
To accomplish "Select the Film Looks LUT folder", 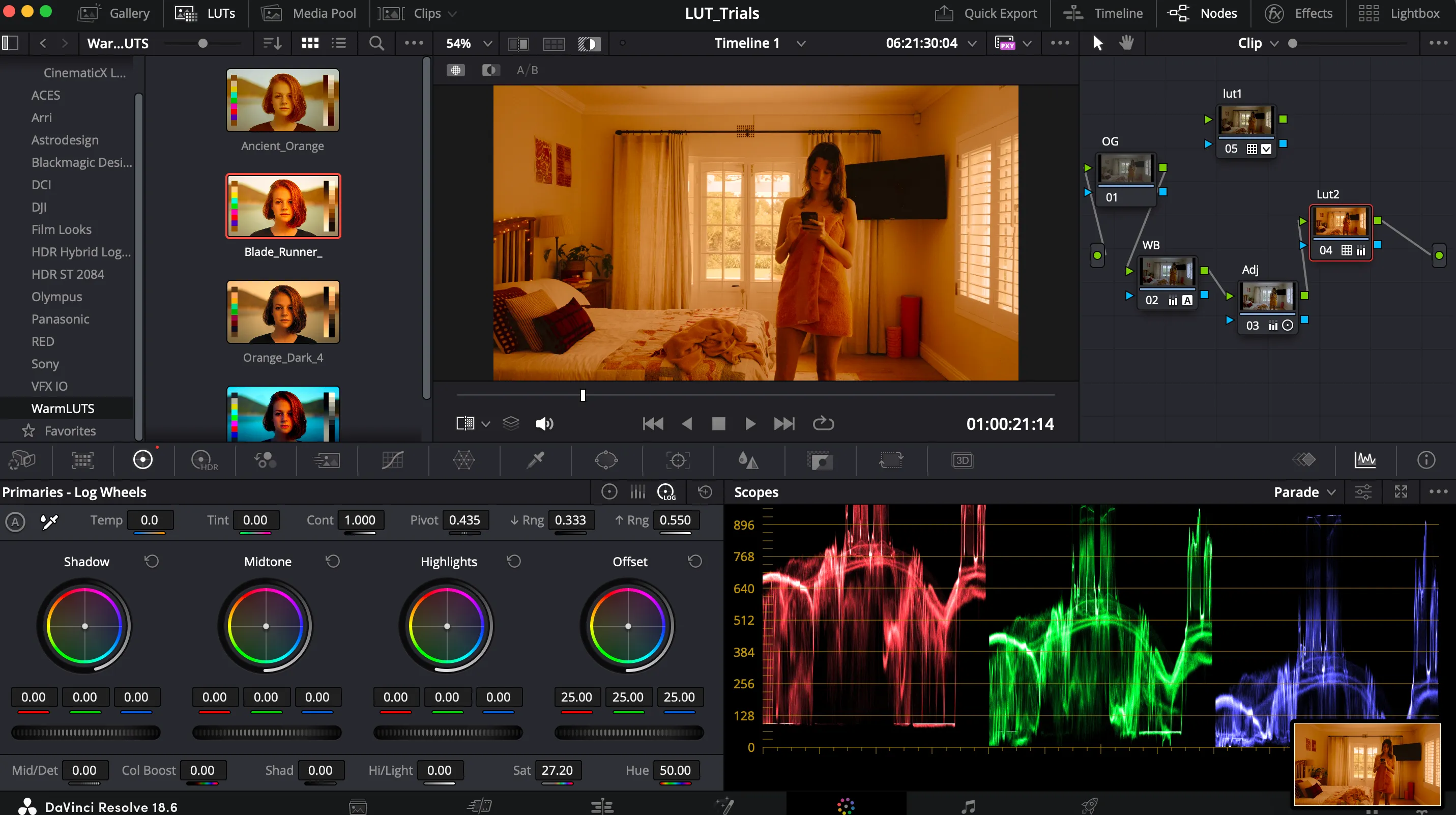I will click(61, 229).
